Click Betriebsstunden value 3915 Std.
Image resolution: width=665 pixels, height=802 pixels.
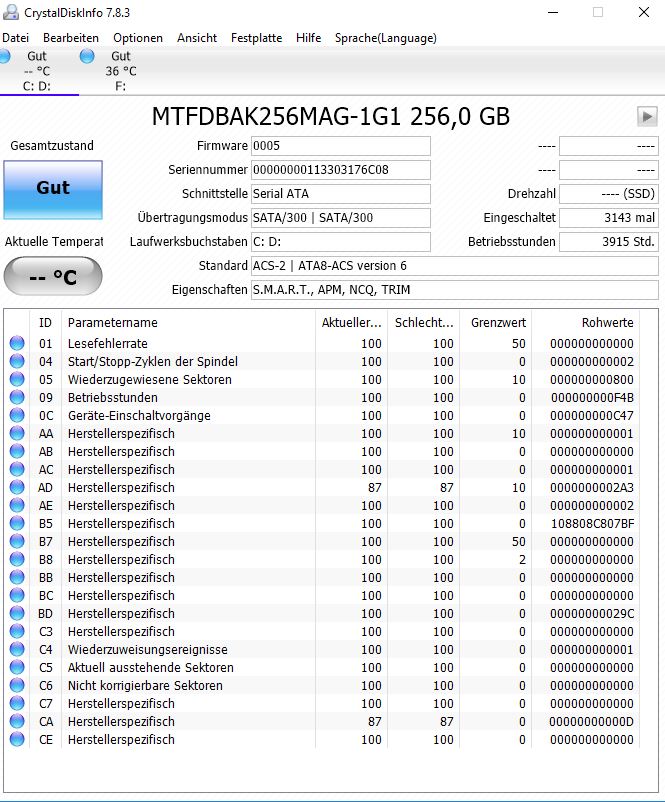click(609, 242)
